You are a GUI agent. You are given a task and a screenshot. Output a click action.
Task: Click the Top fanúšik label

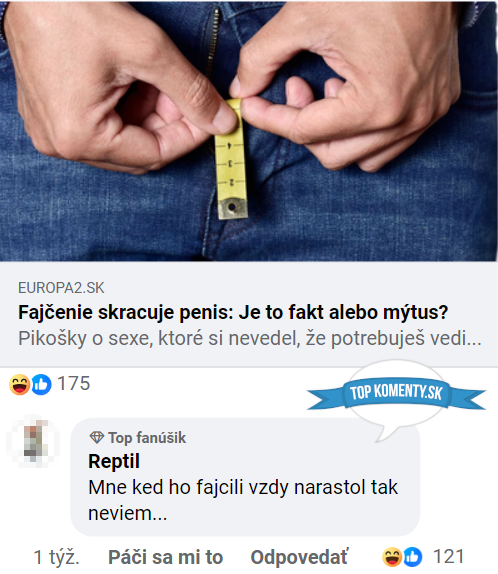(x=147, y=438)
